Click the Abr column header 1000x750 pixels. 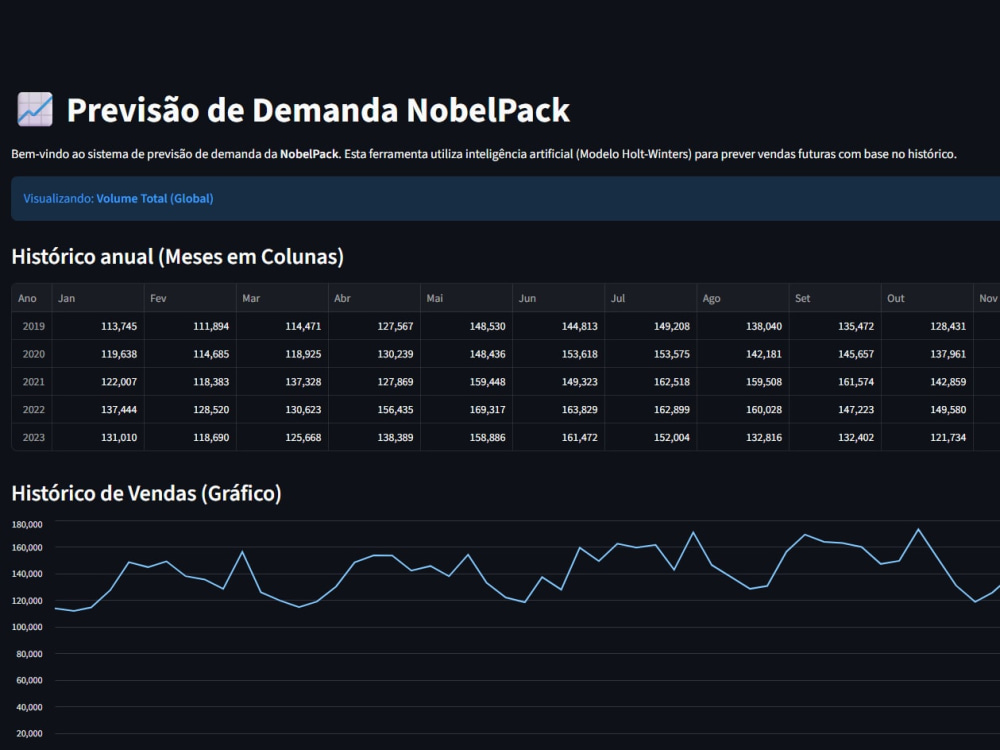[374, 298]
